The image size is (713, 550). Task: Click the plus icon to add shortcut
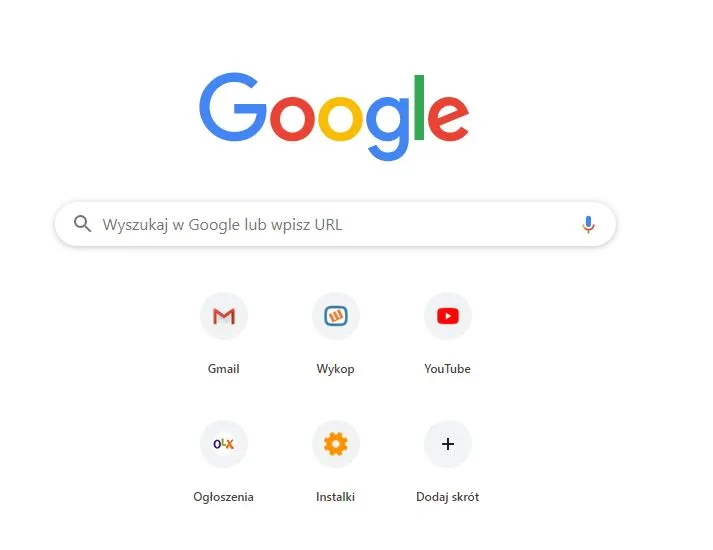[447, 444]
